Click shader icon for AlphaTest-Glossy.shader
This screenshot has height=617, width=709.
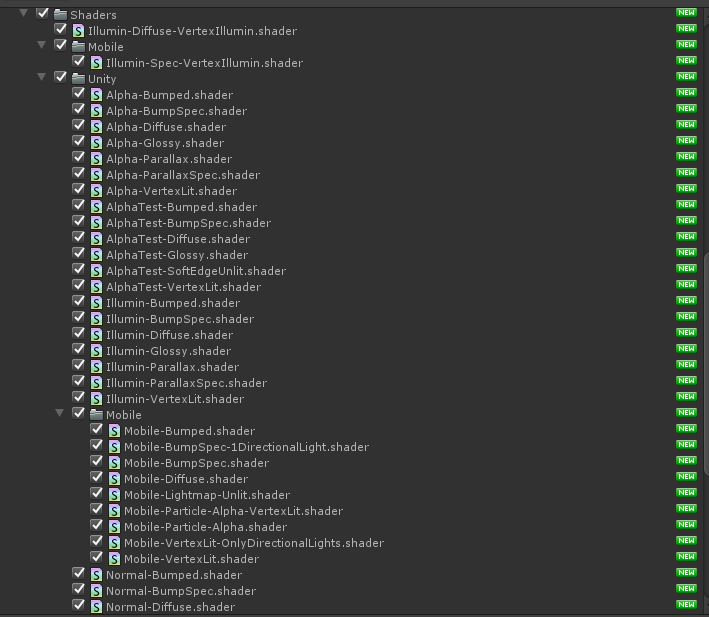point(96,255)
